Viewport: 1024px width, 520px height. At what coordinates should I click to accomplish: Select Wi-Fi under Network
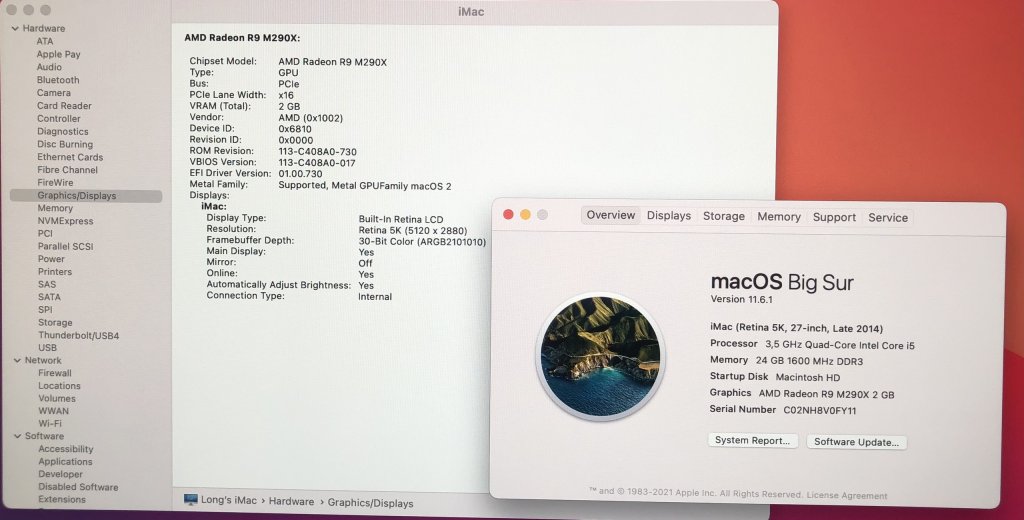pos(50,423)
